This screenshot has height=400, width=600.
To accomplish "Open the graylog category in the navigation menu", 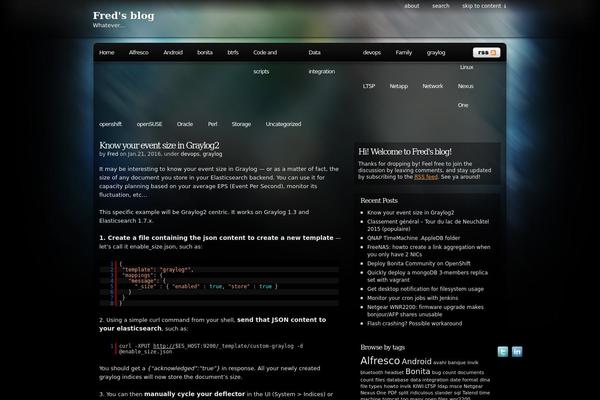I will click(x=436, y=52).
